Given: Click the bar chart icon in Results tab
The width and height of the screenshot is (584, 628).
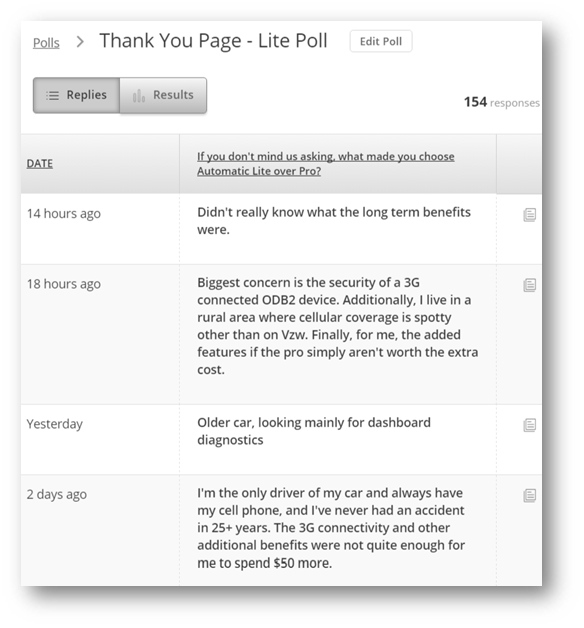Looking at the screenshot, I should pyautogui.click(x=139, y=95).
